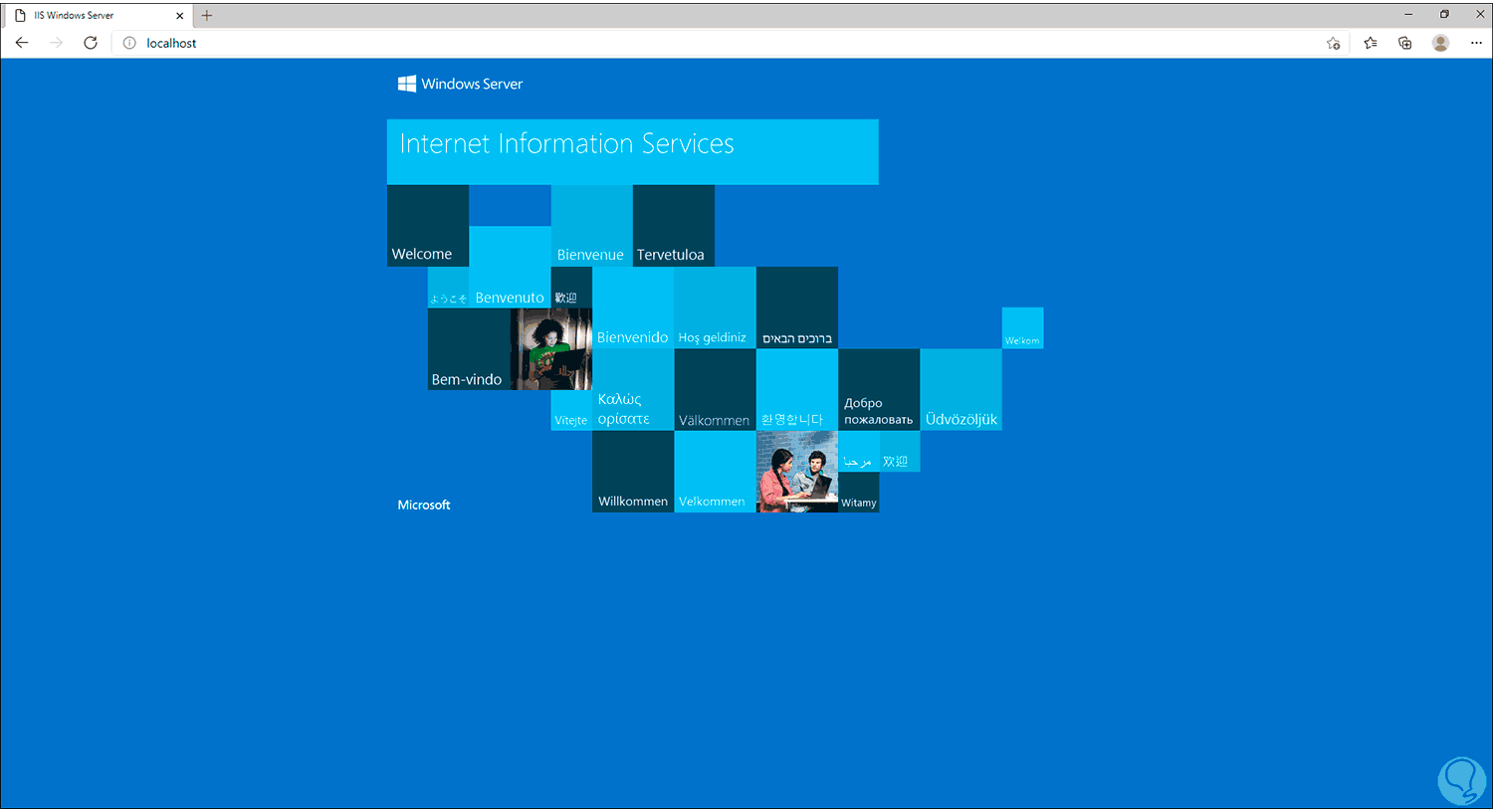The height and width of the screenshot is (812, 1493).
Task: Click the Korean 환영합니다 tile
Action: click(797, 389)
